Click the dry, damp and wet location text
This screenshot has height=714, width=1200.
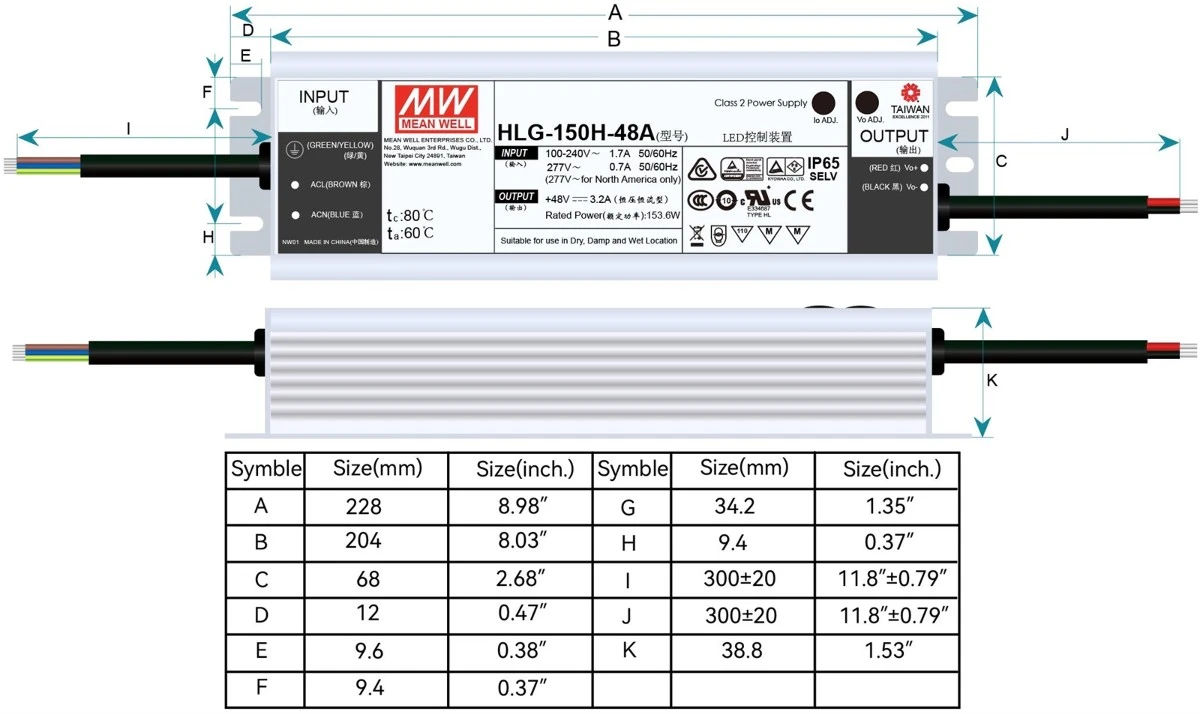click(588, 241)
